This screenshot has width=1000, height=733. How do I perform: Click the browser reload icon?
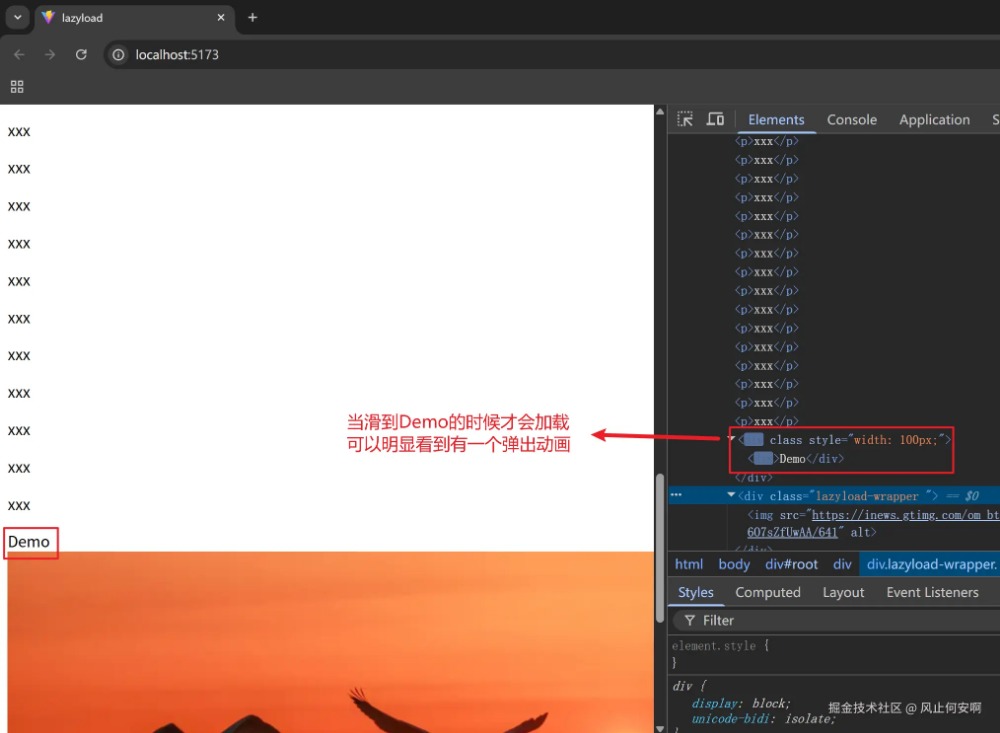click(81, 54)
